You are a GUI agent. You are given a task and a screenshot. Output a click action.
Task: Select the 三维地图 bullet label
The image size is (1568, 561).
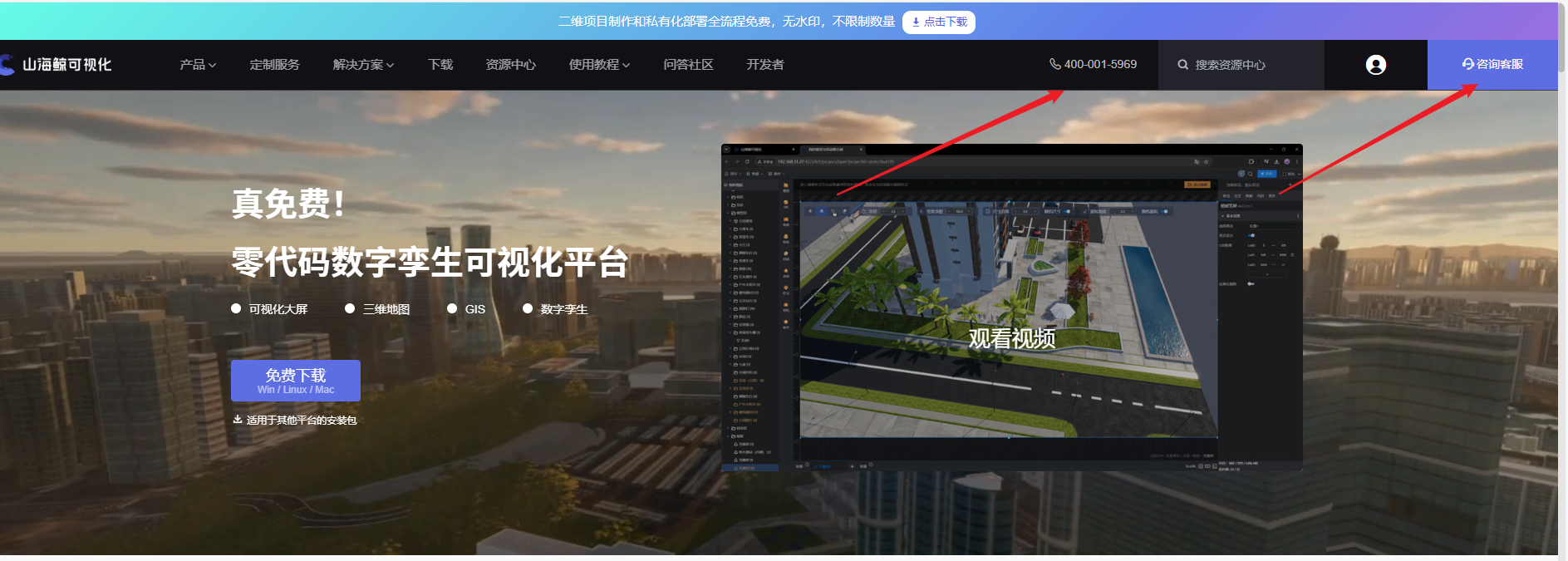(x=386, y=309)
